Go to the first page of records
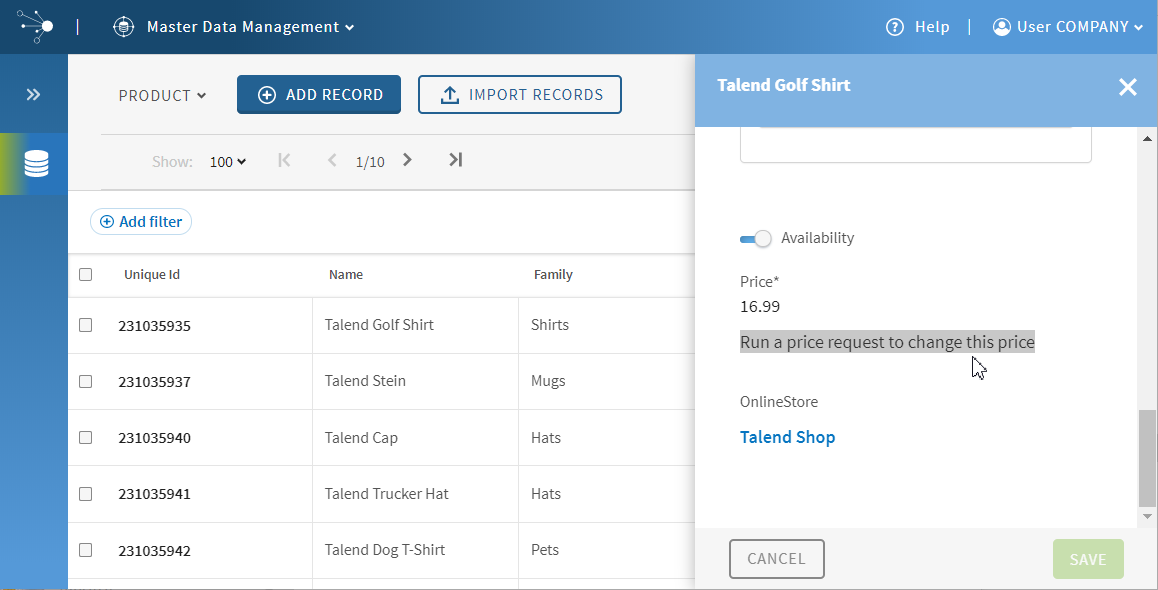This screenshot has height=590, width=1158. point(285,160)
